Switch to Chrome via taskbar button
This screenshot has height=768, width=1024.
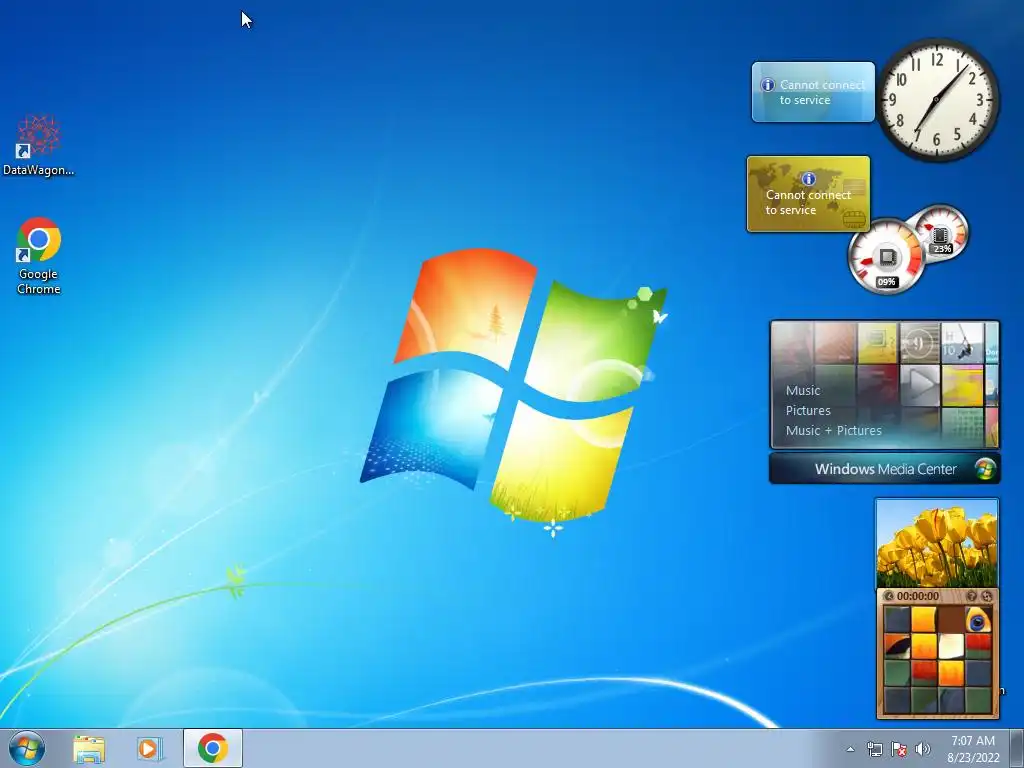tap(213, 748)
